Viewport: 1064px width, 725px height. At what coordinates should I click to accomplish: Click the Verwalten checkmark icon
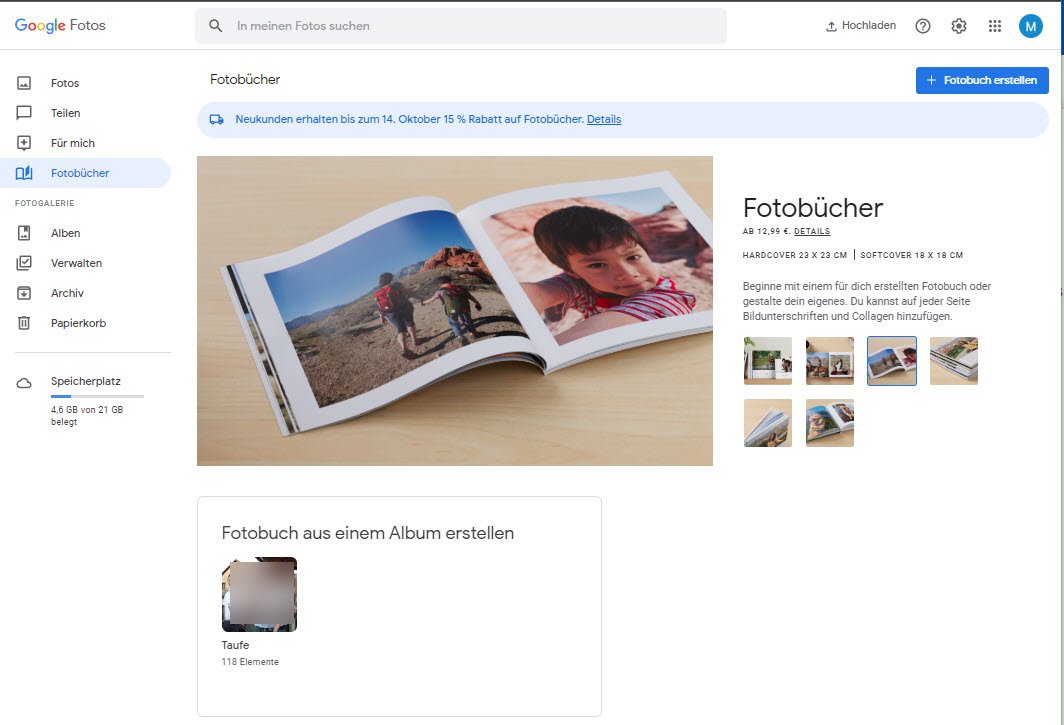tap(24, 263)
